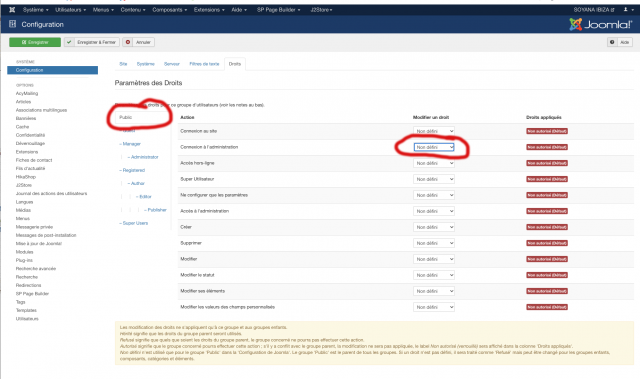Select the Publisher user group
640x379 pixels.
point(156,210)
